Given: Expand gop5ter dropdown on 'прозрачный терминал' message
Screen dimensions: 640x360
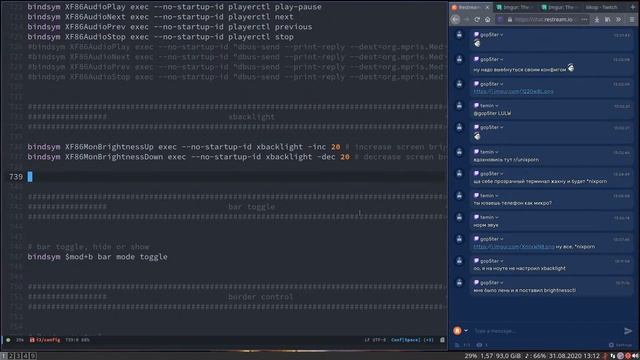Looking at the screenshot, I should tap(502, 174).
